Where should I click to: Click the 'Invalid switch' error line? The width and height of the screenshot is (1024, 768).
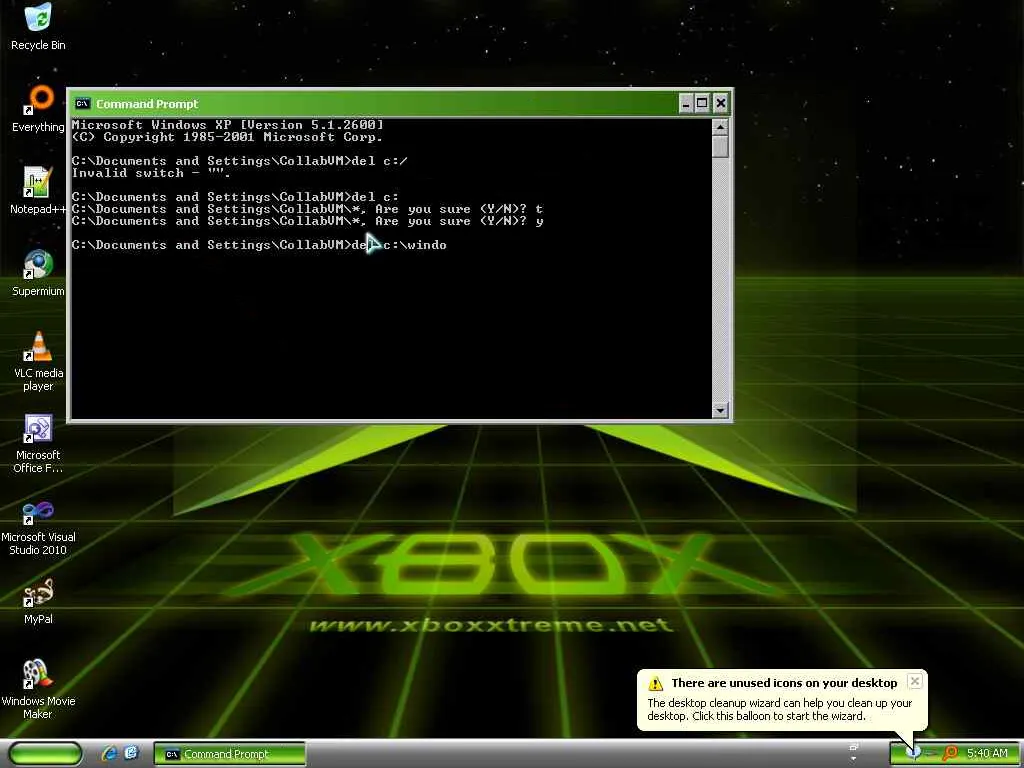(152, 173)
